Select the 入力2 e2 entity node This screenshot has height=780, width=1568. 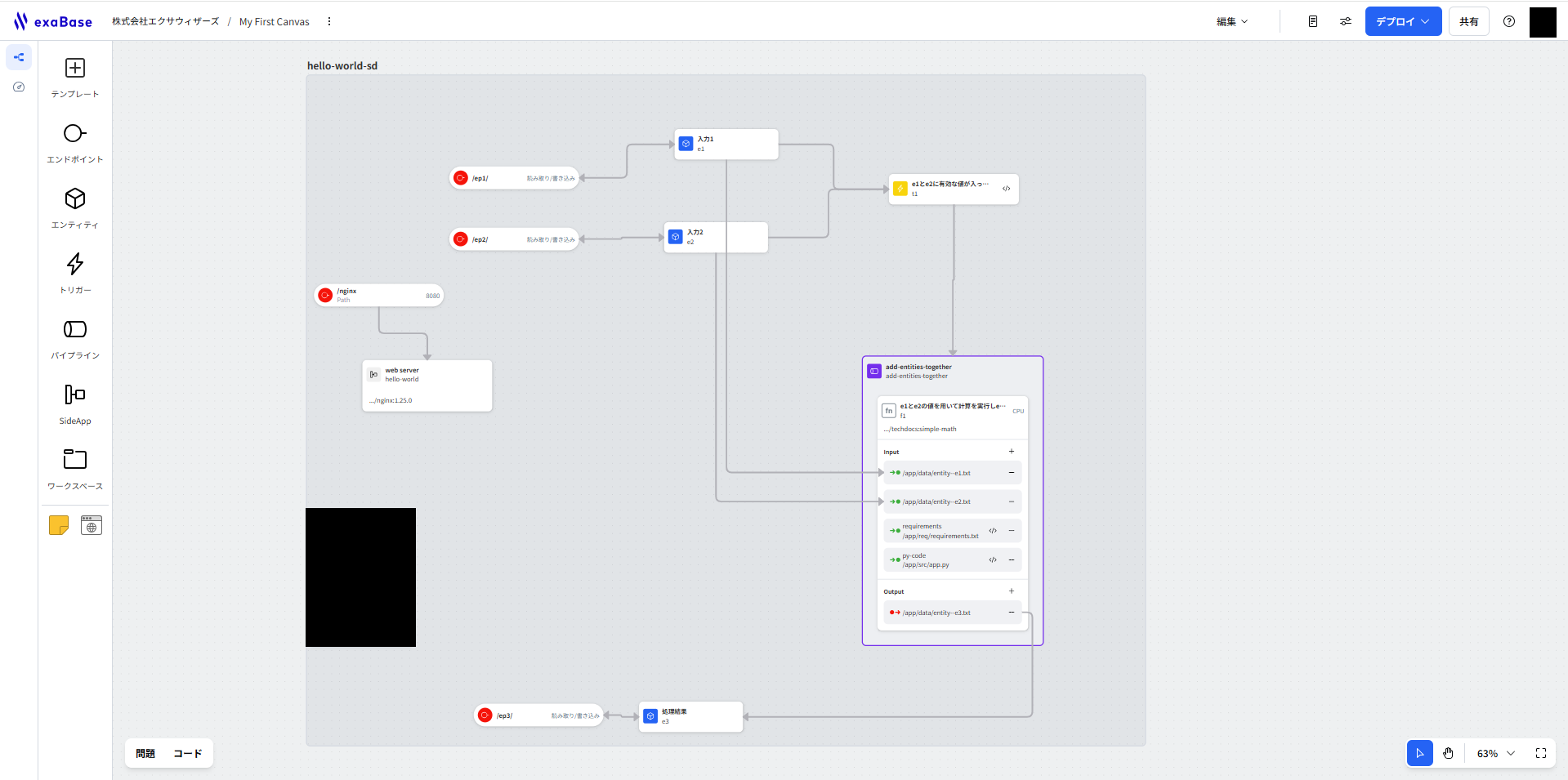(x=716, y=237)
